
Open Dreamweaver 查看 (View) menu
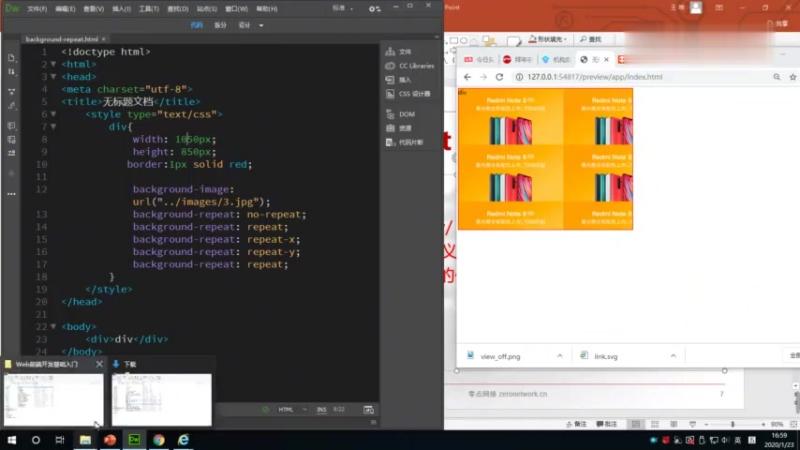93,9
